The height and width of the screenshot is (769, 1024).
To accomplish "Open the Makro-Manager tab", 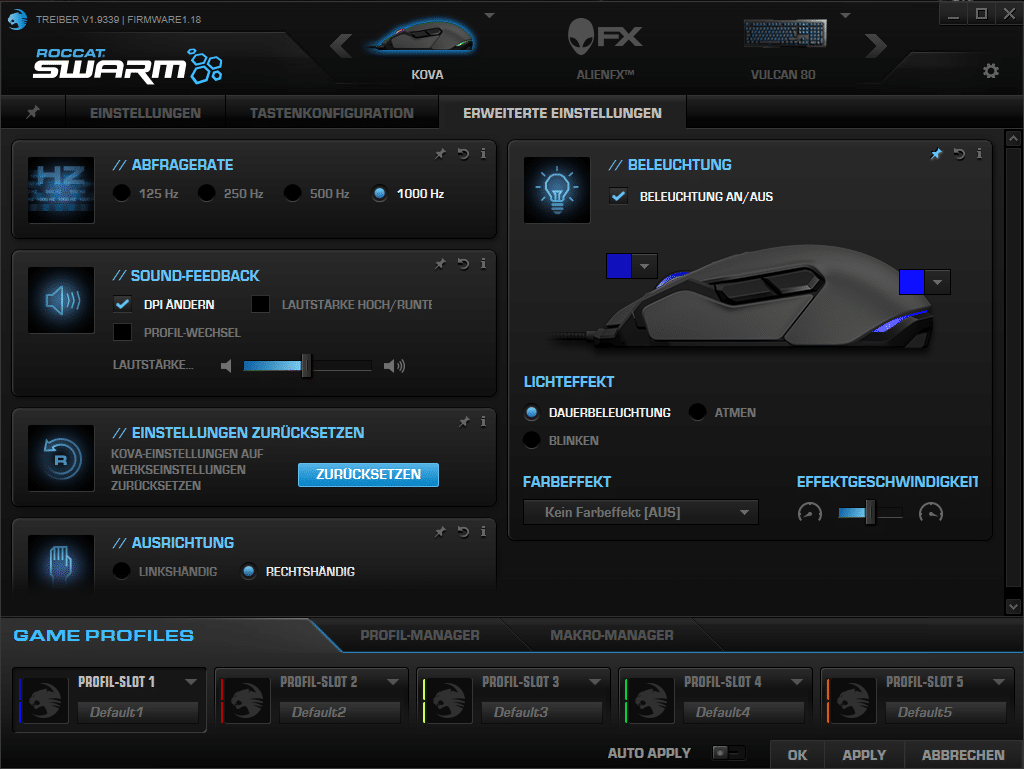I will point(611,635).
